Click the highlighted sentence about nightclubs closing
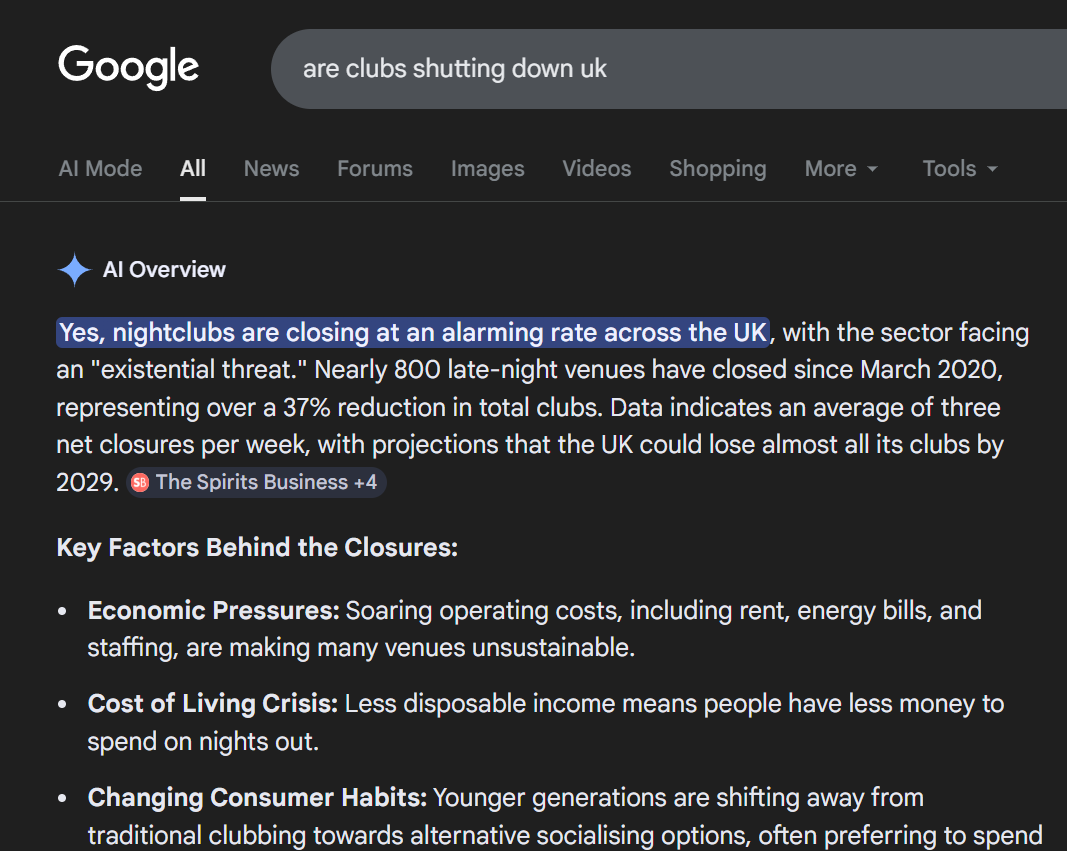 412,332
